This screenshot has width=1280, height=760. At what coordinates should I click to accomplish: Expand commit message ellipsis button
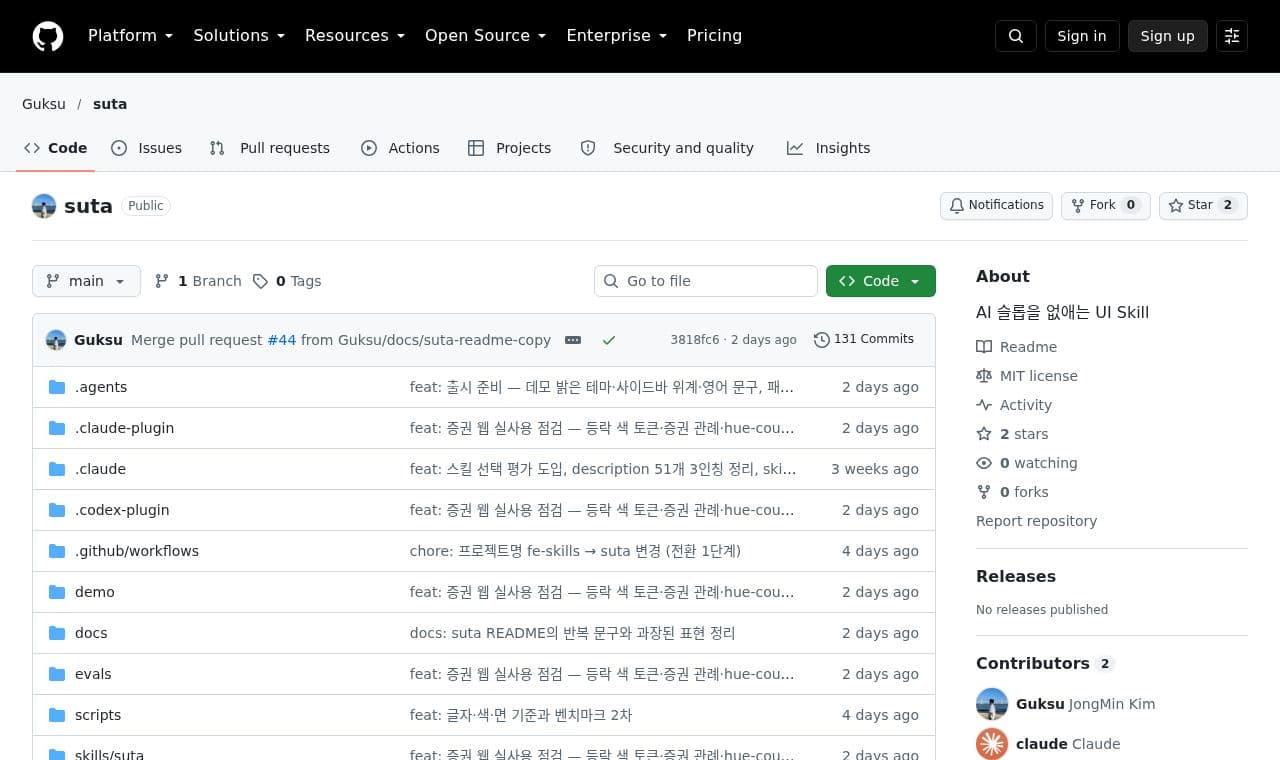pos(573,340)
